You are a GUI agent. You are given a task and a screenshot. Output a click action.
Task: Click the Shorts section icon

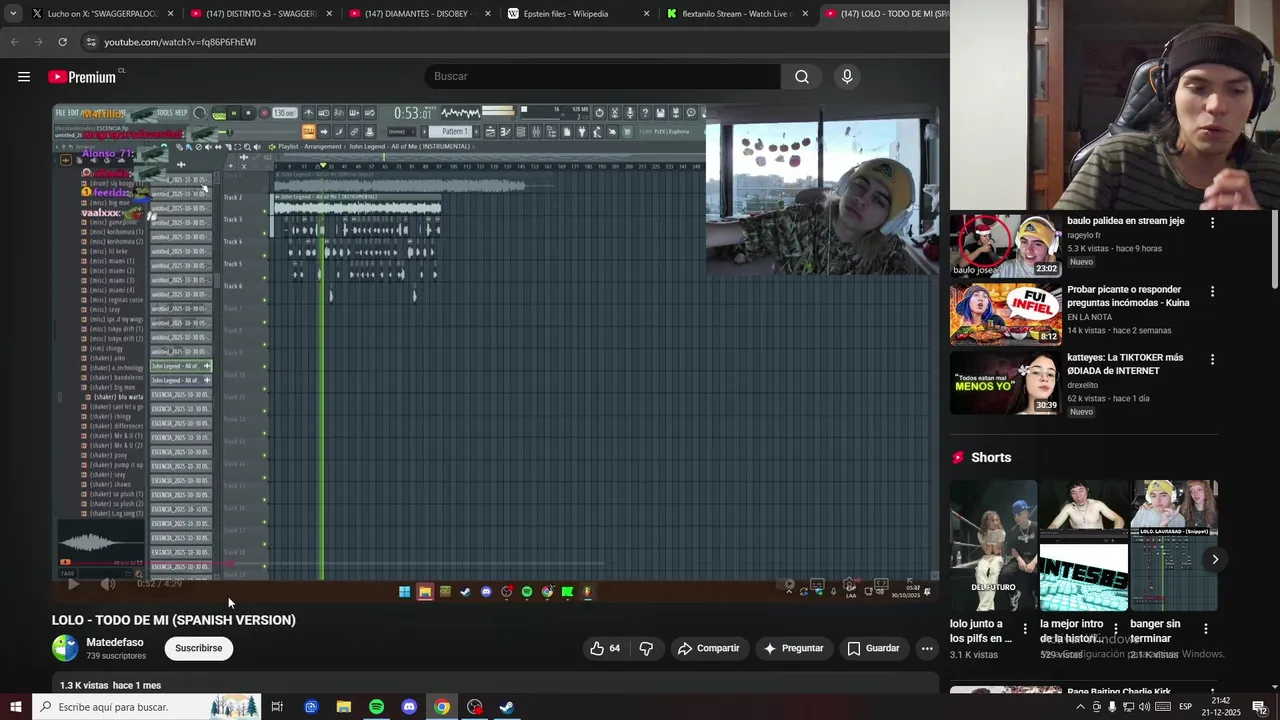[958, 457]
